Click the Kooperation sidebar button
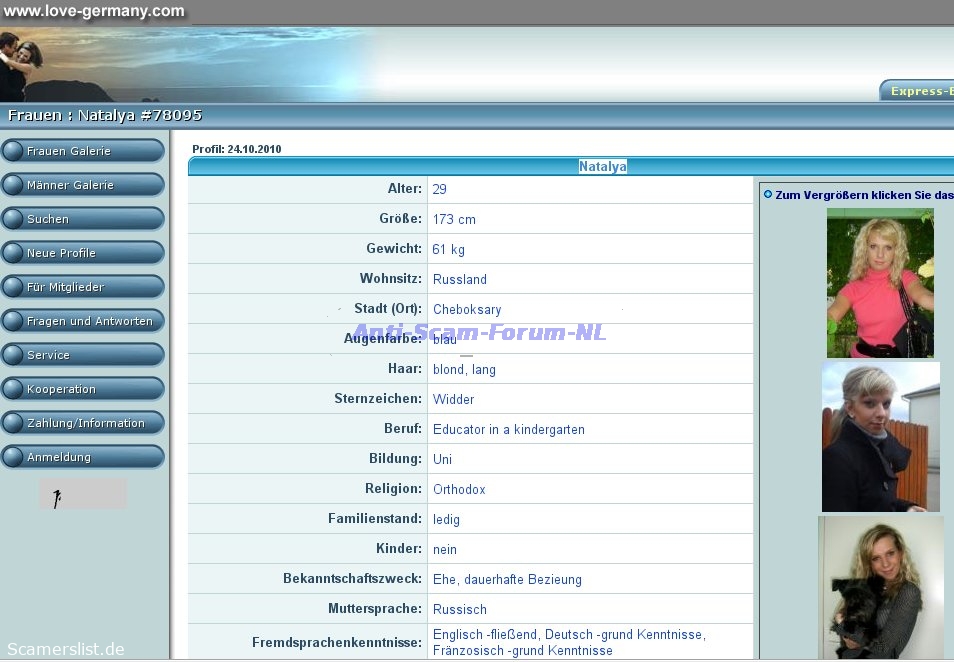This screenshot has width=954, height=662. coord(82,389)
